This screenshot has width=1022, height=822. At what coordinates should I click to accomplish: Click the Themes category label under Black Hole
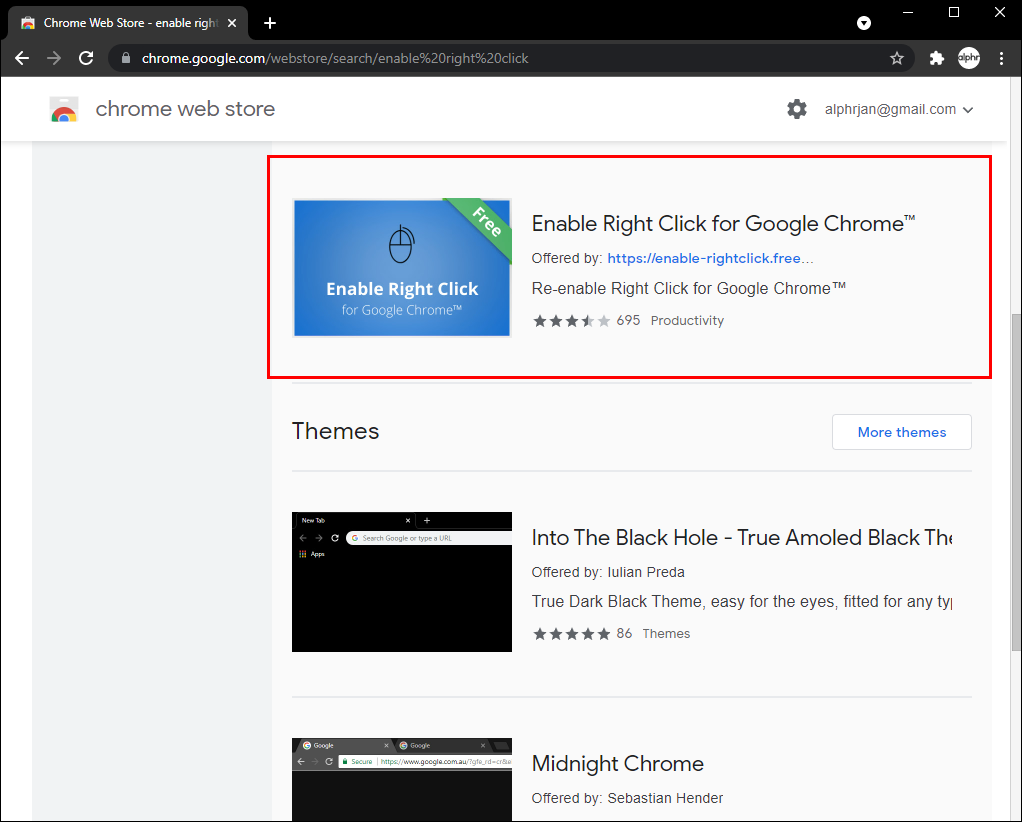point(666,634)
